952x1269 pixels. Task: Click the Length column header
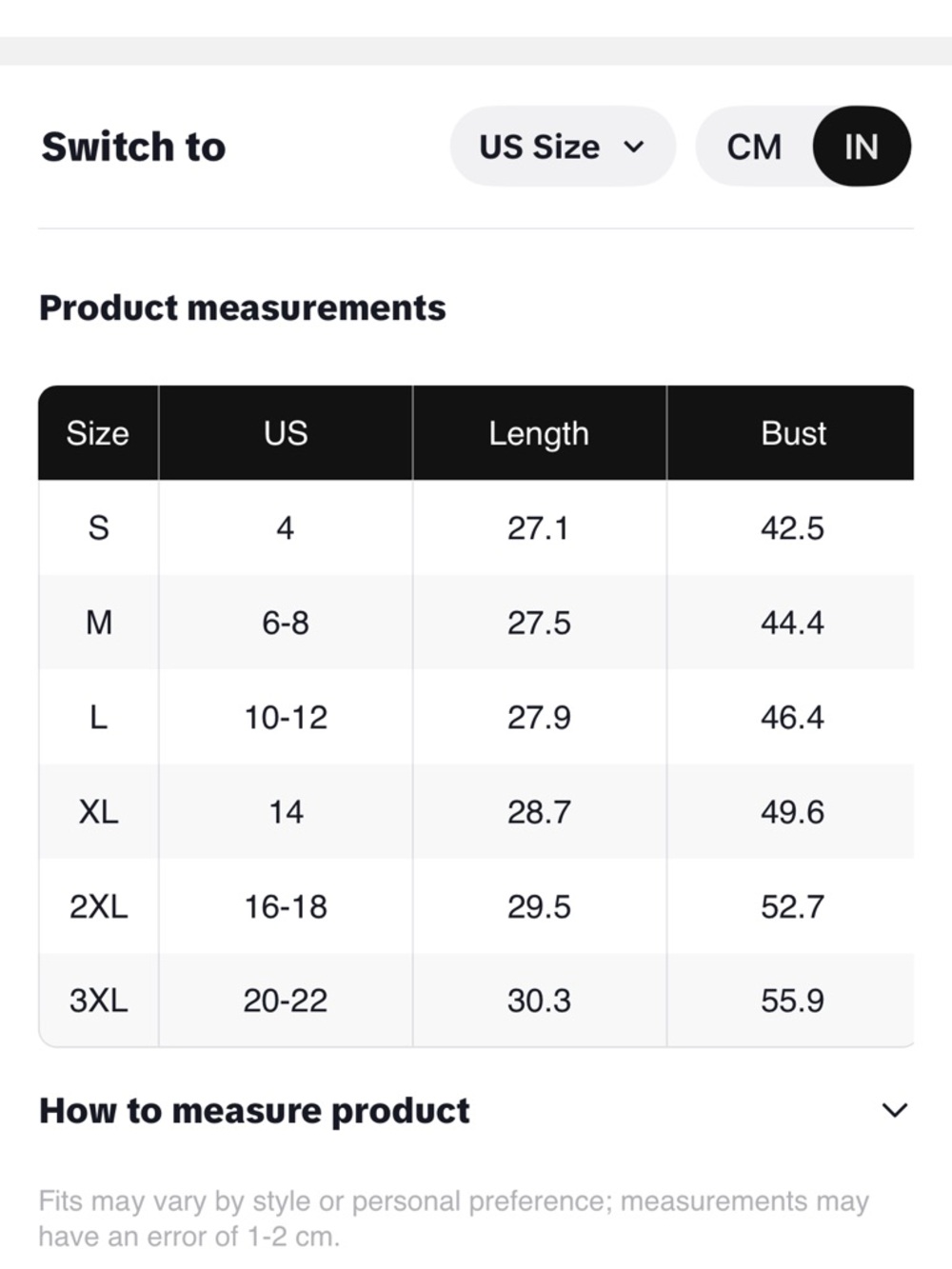tap(539, 433)
